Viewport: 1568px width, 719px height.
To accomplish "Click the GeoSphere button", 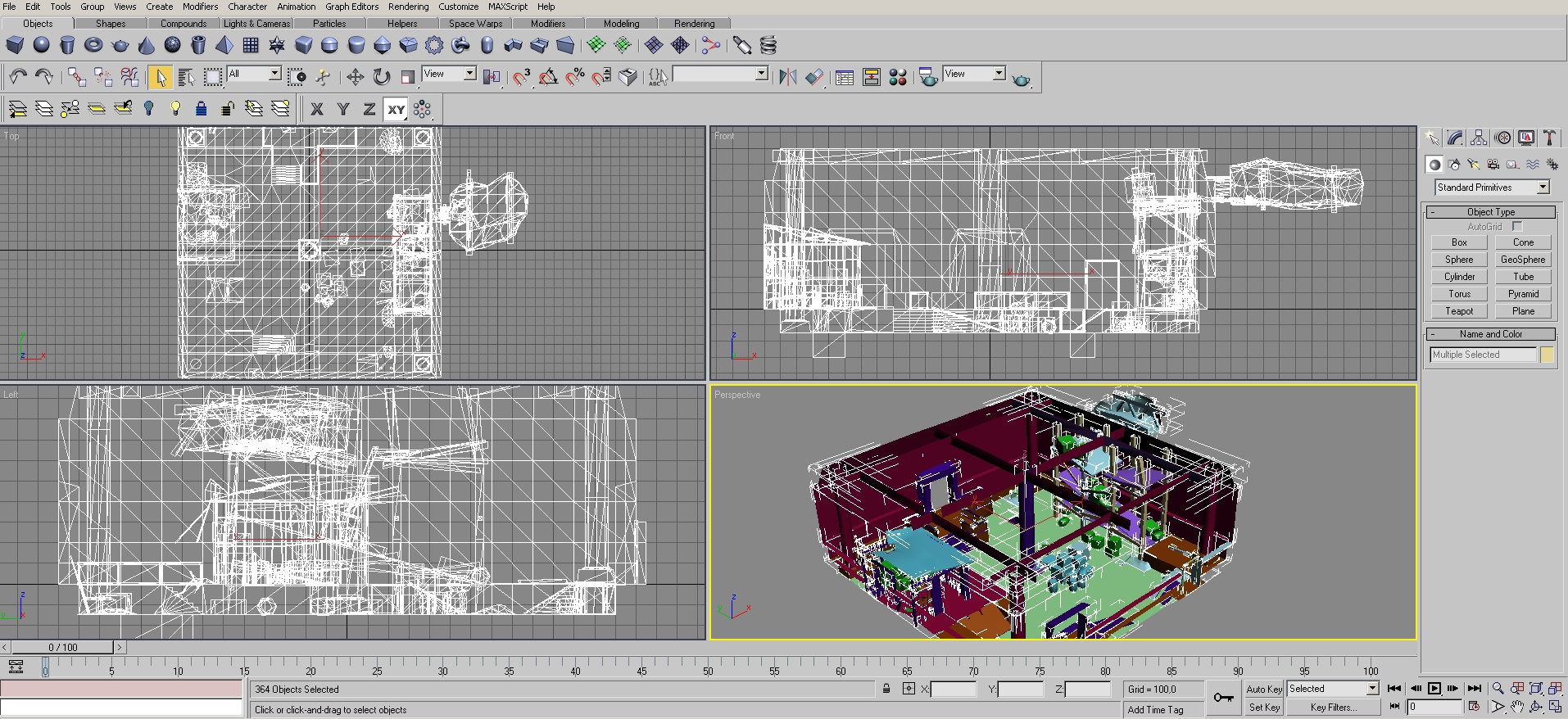I will pyautogui.click(x=1523, y=260).
